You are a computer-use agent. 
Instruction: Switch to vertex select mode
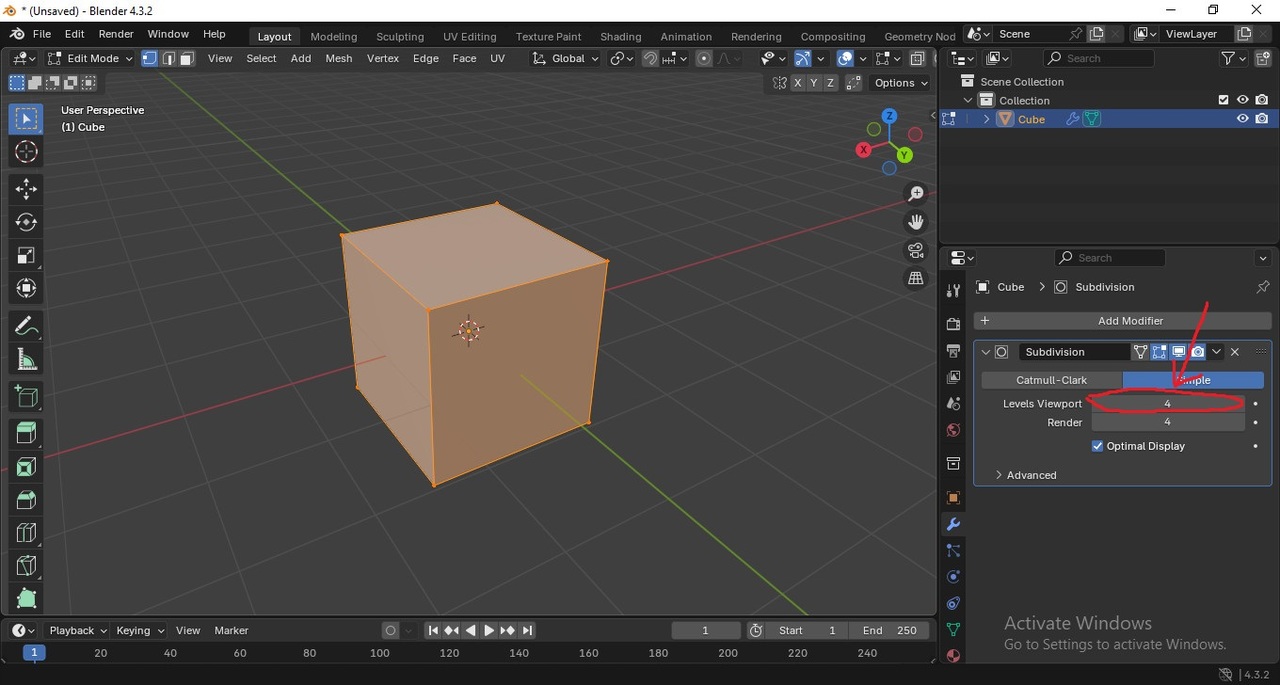point(150,58)
